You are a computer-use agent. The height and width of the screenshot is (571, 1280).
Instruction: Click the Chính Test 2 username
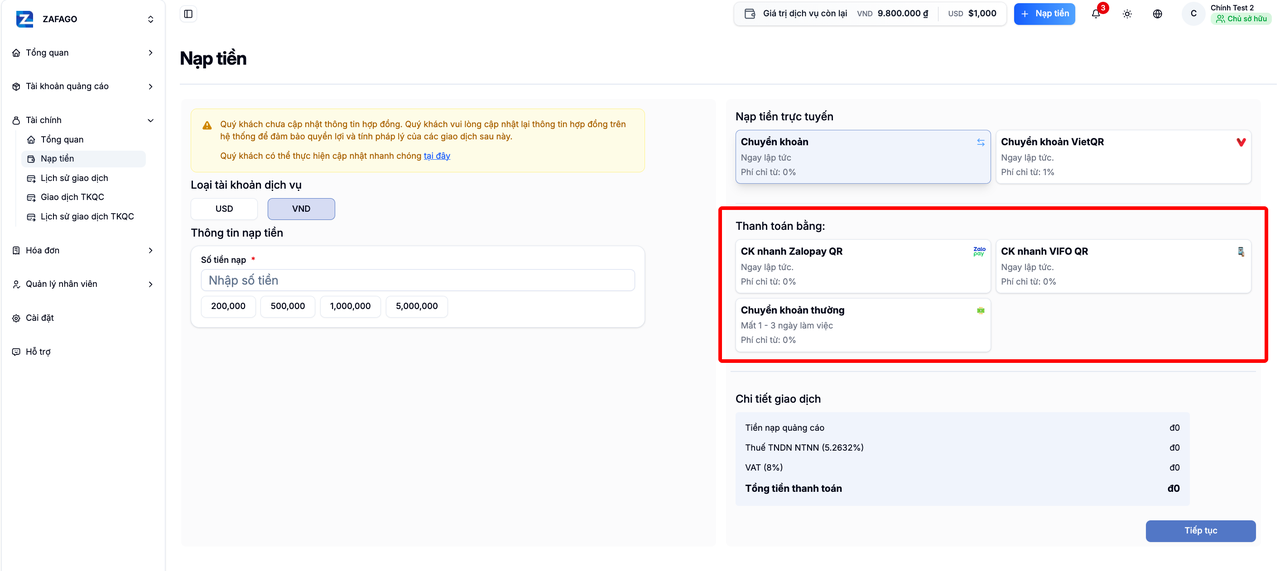click(1232, 8)
